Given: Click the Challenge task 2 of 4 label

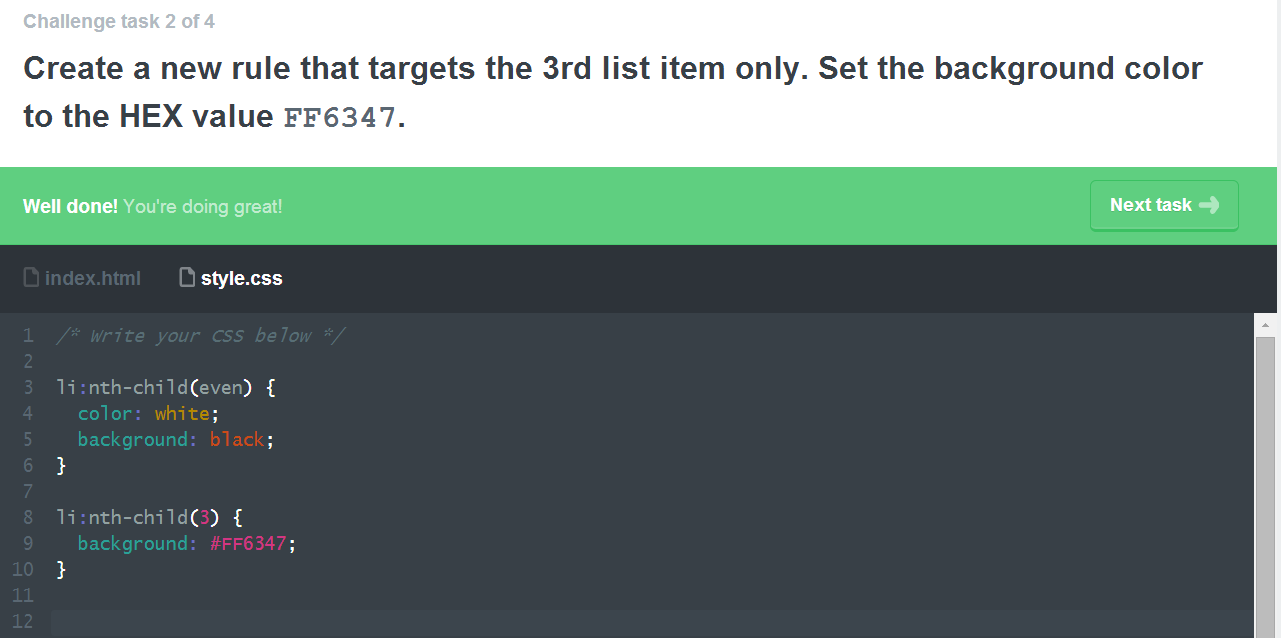Looking at the screenshot, I should coord(118,21).
